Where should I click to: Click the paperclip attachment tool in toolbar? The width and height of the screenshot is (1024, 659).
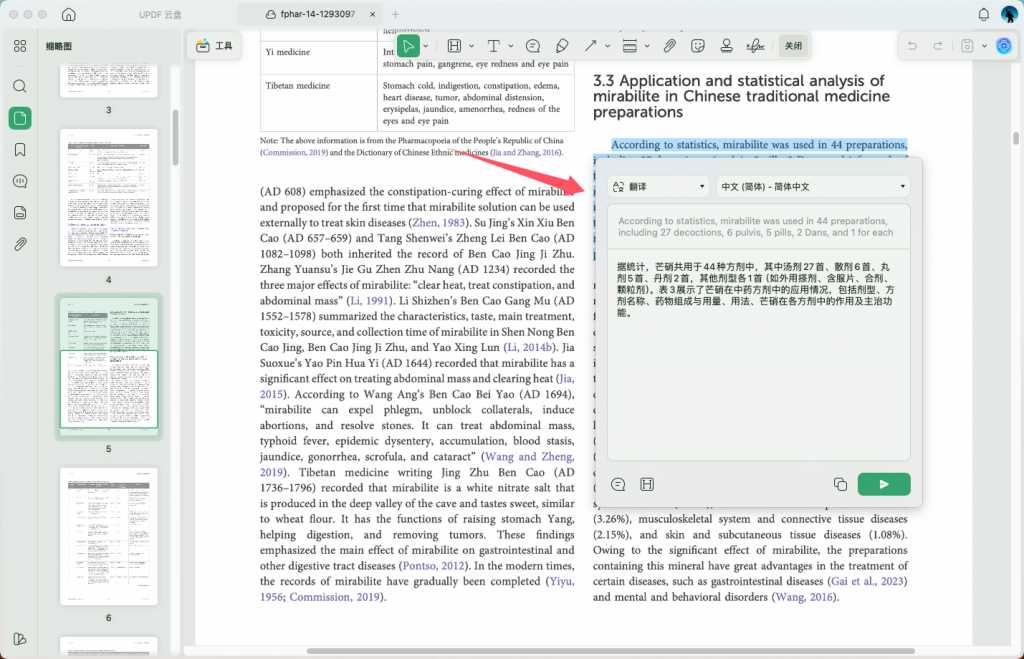[669, 46]
